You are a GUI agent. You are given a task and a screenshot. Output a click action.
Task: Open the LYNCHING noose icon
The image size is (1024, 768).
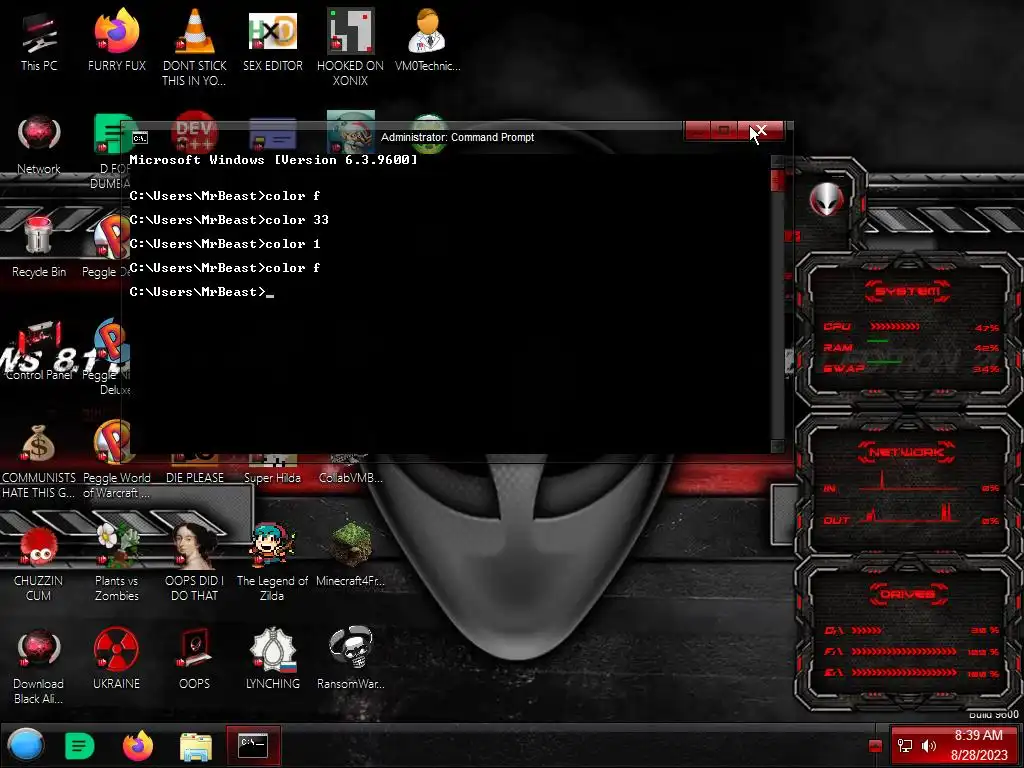273,660
